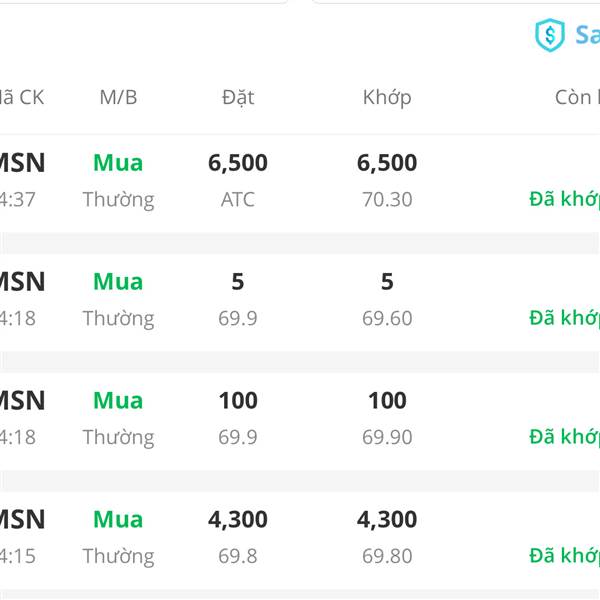Select the MSN order with quantity 5

click(x=300, y=302)
